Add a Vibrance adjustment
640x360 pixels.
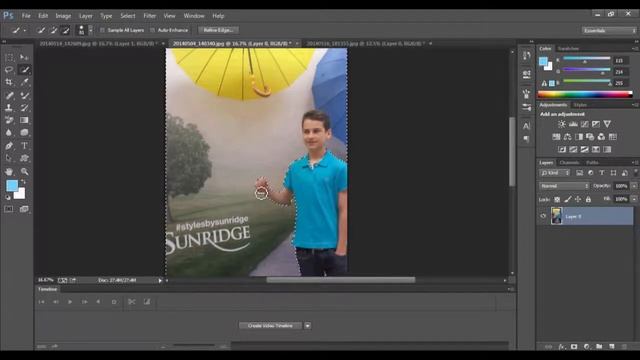pyautogui.click(x=607, y=124)
